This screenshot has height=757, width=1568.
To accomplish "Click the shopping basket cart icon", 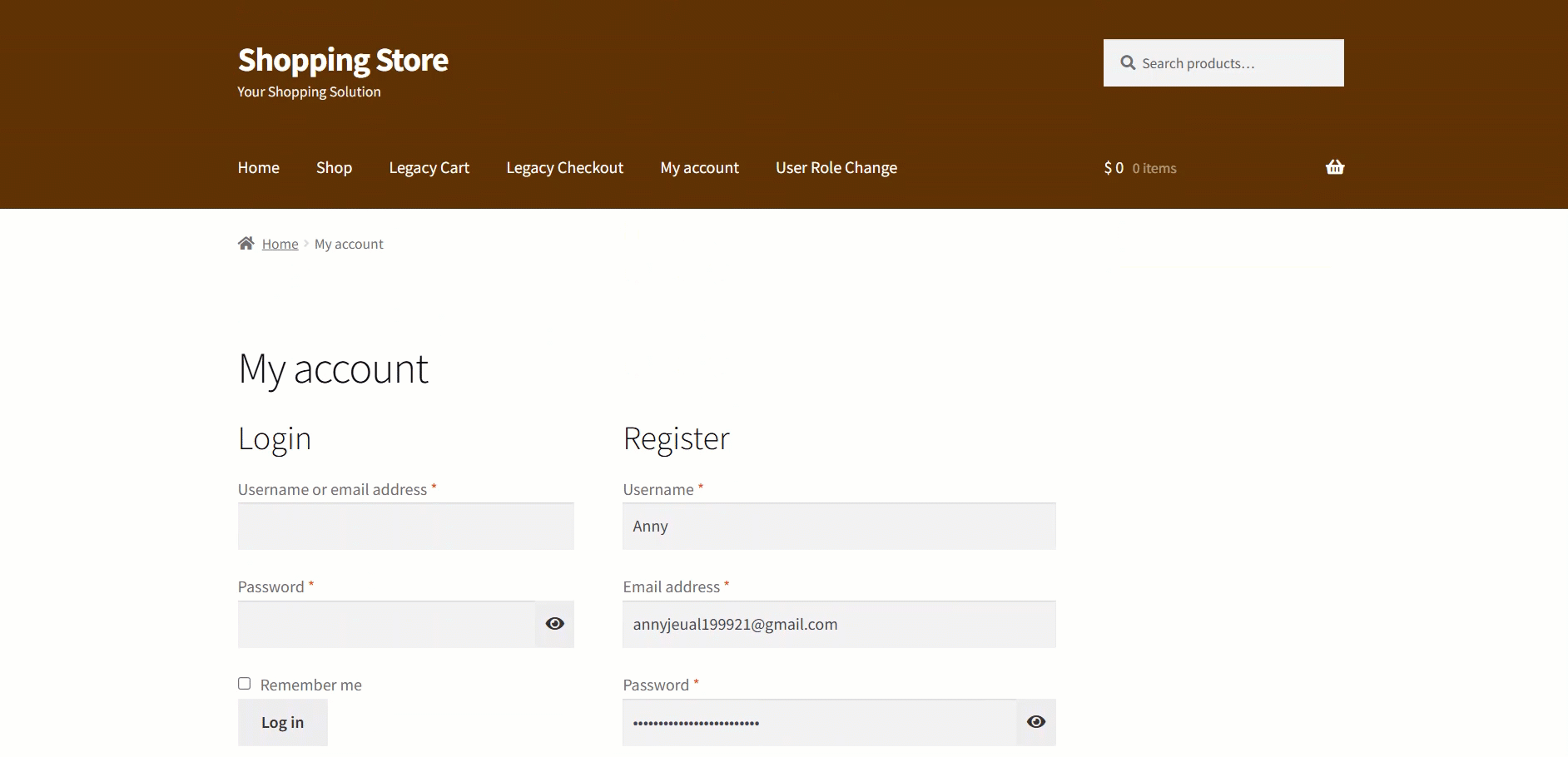I will 1334,167.
